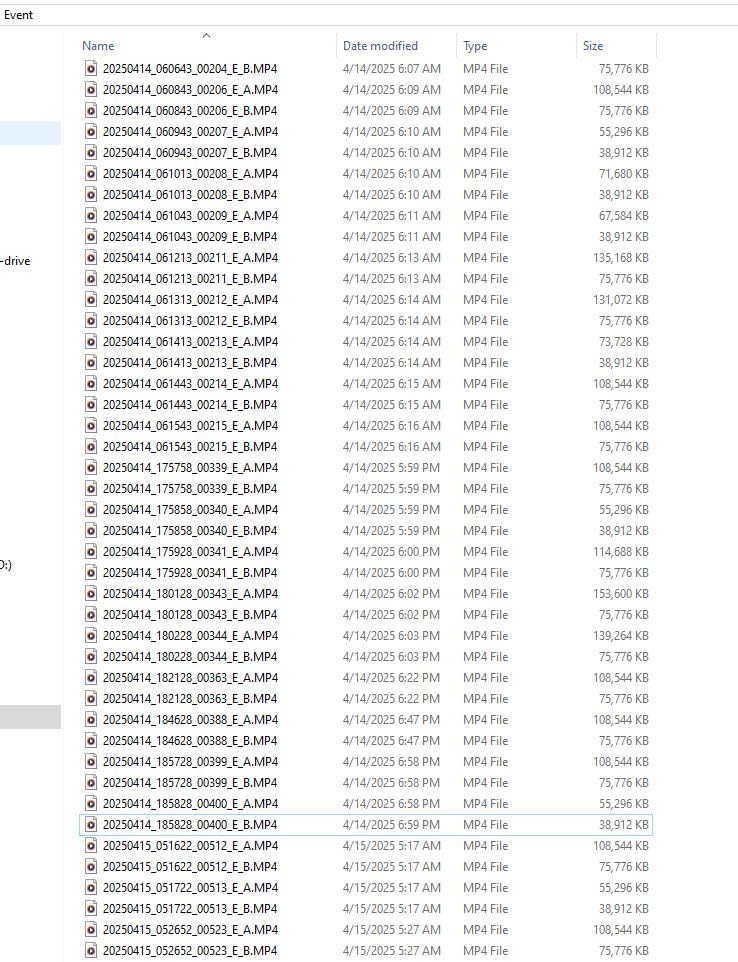This screenshot has height=962, width=738.
Task: Click the 135,168 KB size value
Action: tap(620, 258)
